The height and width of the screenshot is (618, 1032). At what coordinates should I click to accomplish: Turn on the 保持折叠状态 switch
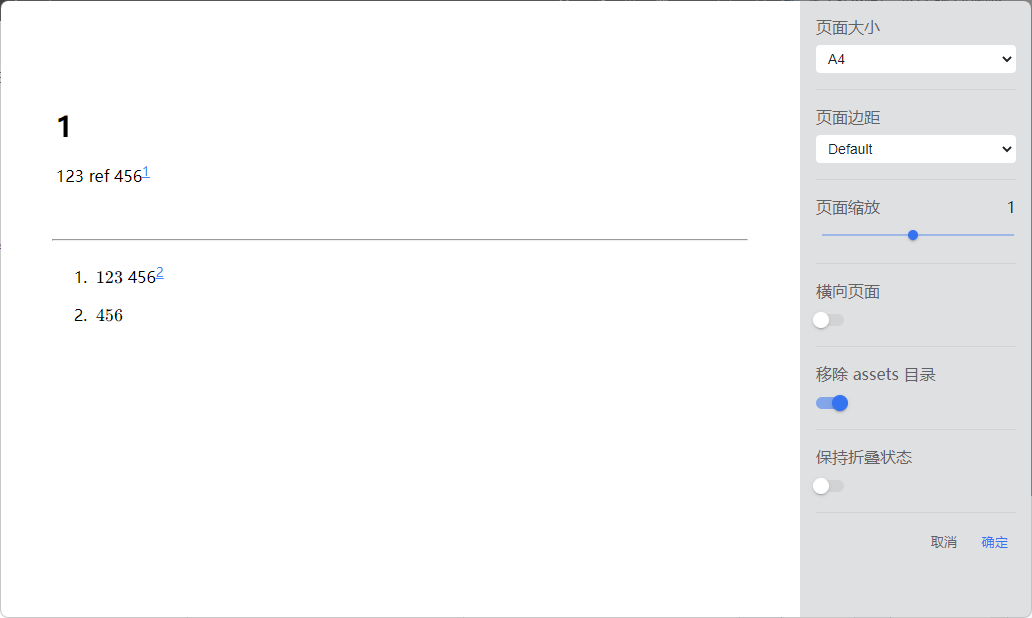(829, 486)
